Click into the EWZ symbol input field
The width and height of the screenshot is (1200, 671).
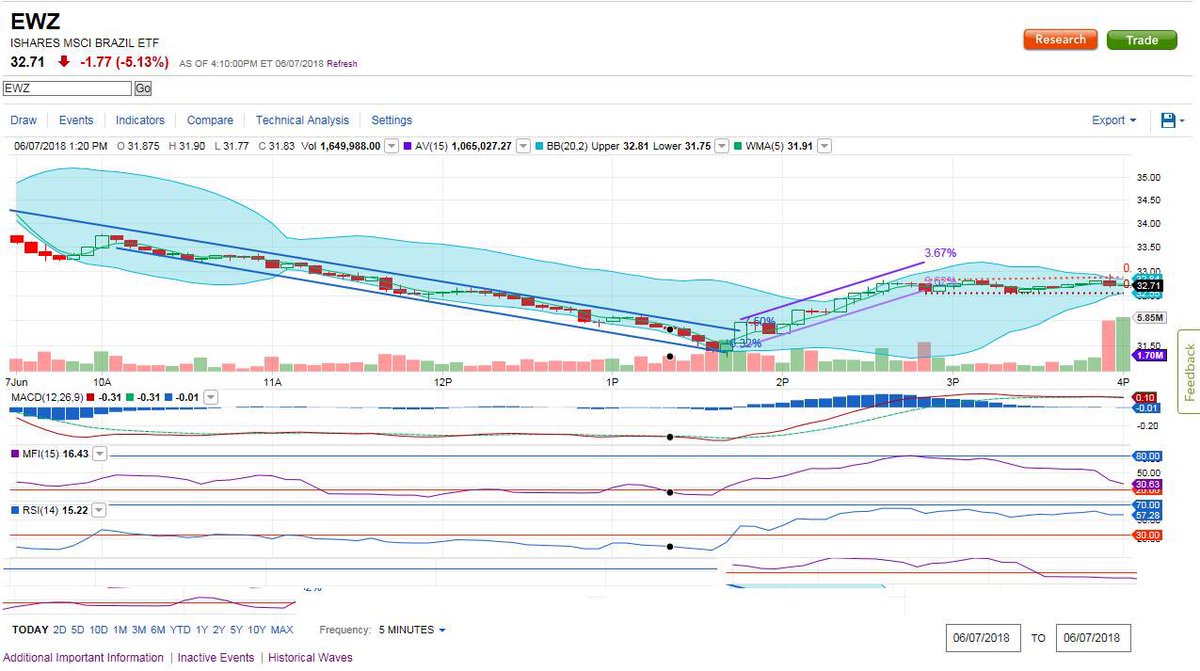point(66,88)
